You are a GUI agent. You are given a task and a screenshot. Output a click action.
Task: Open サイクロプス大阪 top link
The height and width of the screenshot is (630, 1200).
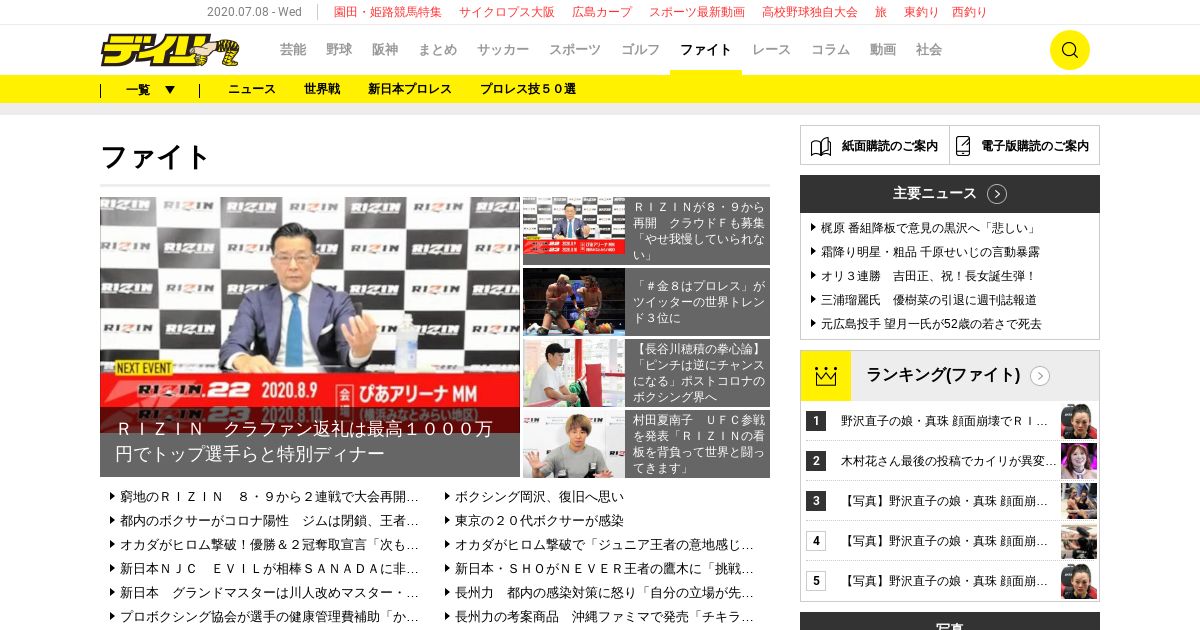(x=507, y=12)
